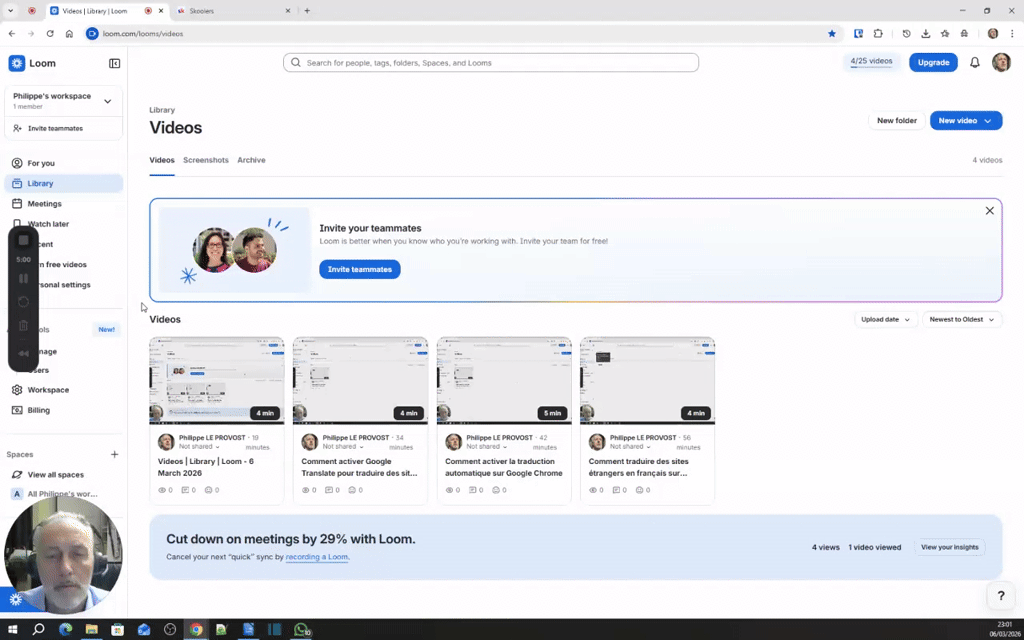The width and height of the screenshot is (1024, 640).
Task: Click View your insights button
Action: [950, 547]
